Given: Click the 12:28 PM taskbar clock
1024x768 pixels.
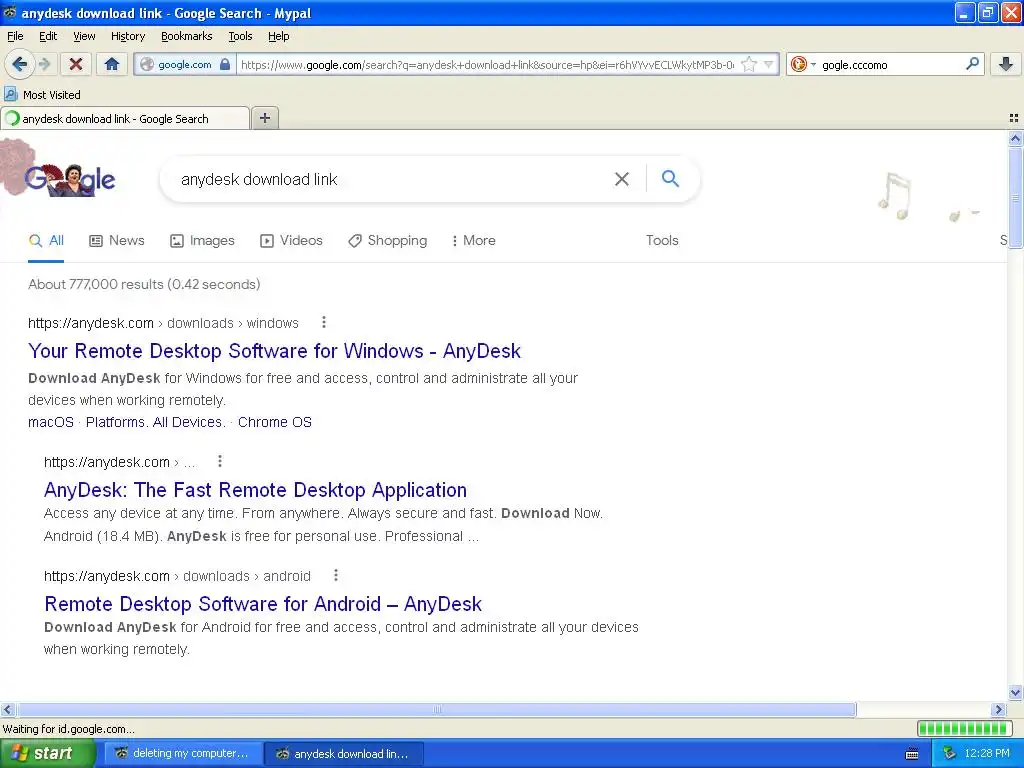Looking at the screenshot, I should tap(987, 753).
